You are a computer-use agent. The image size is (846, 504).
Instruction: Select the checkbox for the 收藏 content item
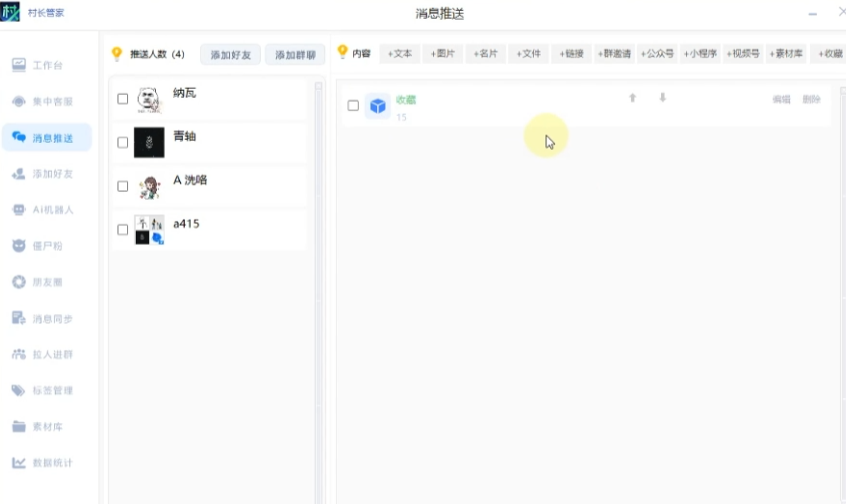353,105
